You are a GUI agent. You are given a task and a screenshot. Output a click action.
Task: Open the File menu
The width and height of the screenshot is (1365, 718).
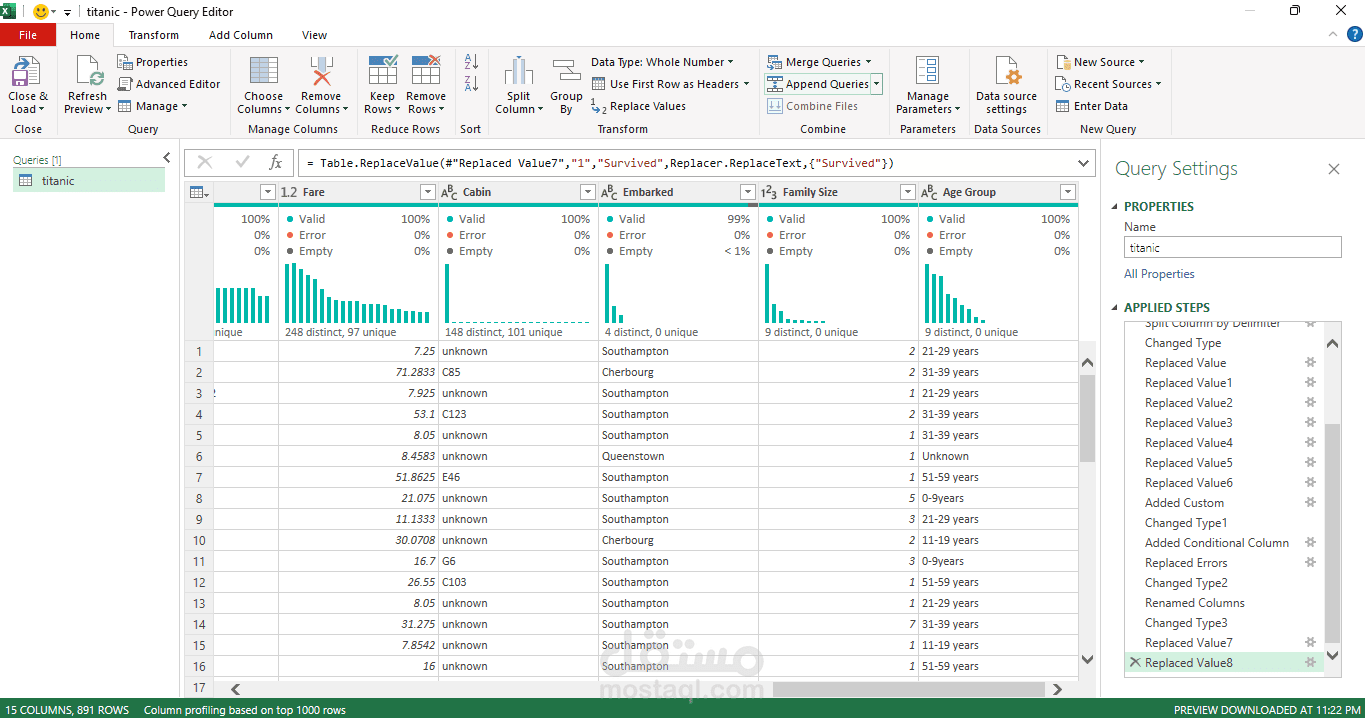[28, 35]
